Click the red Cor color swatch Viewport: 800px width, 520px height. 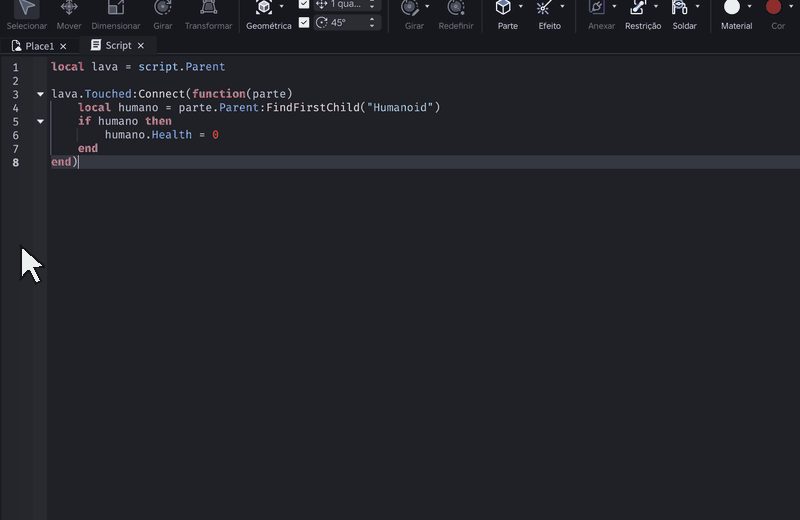(773, 7)
